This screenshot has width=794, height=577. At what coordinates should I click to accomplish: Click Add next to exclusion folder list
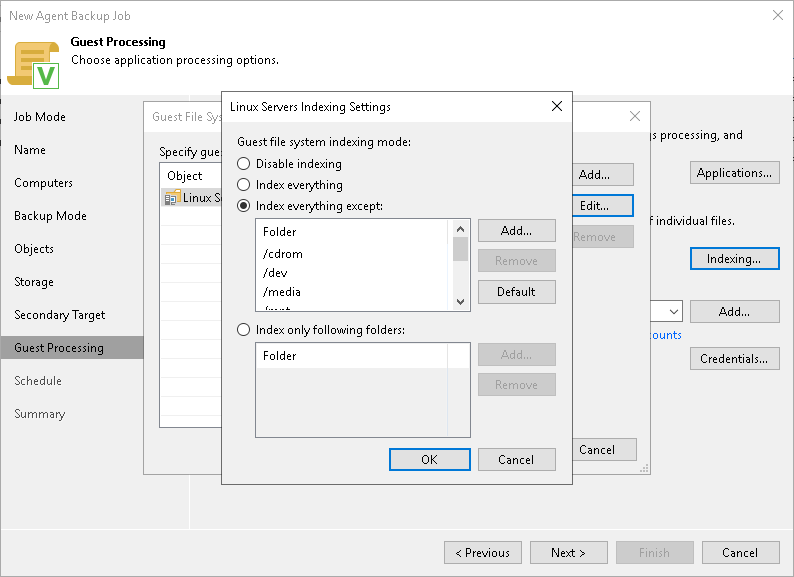517,230
